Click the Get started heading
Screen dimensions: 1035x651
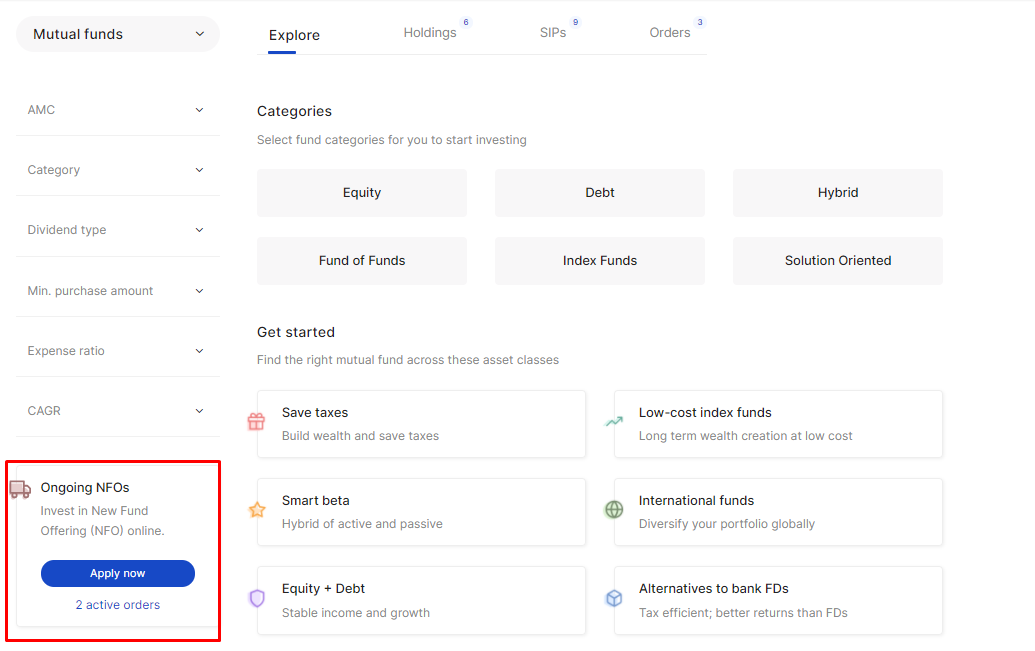pyautogui.click(x=296, y=332)
